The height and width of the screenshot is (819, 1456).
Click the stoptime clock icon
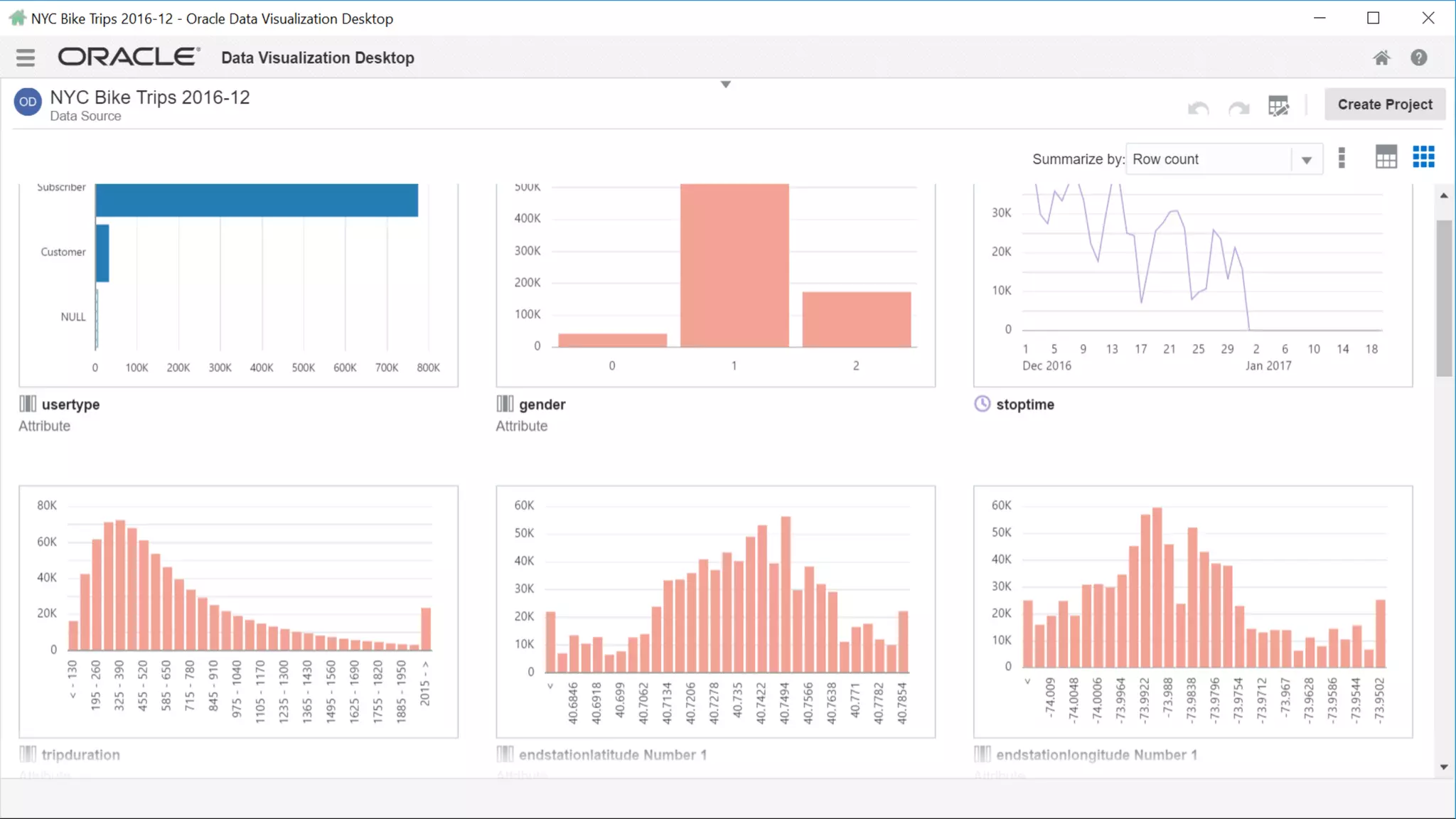[982, 404]
